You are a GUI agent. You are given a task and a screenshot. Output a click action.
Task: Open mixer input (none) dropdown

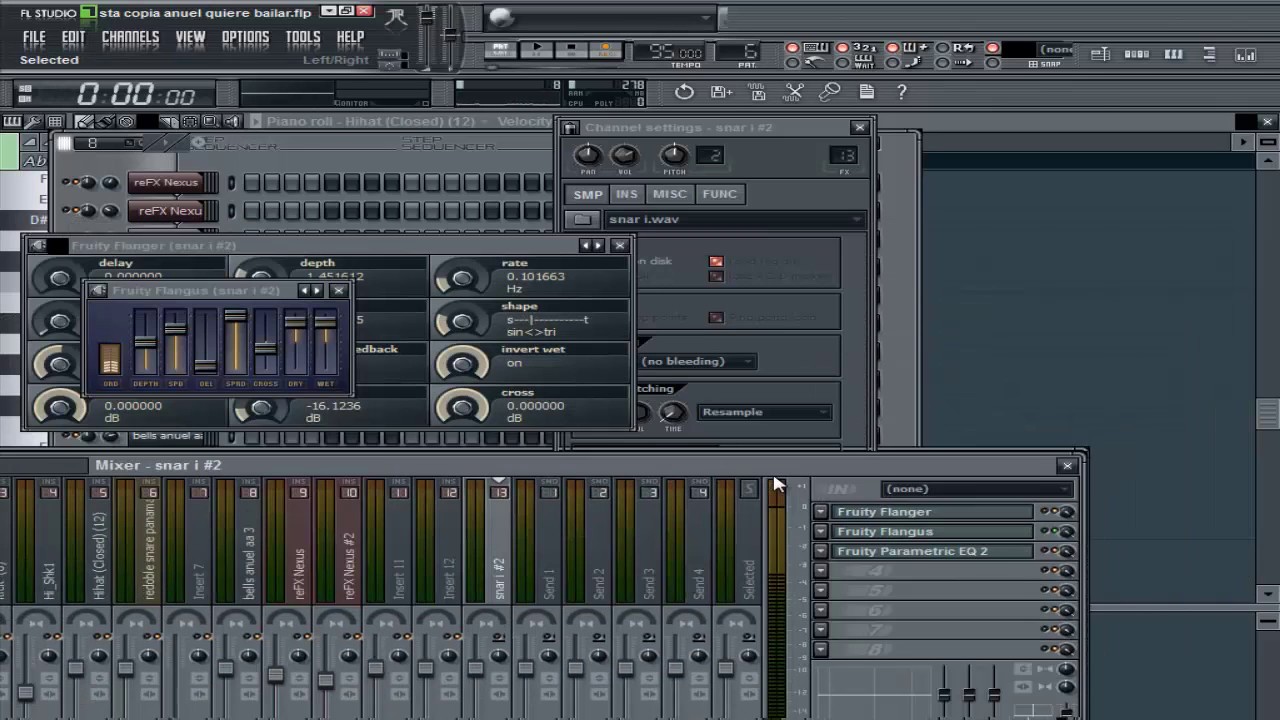click(x=978, y=489)
